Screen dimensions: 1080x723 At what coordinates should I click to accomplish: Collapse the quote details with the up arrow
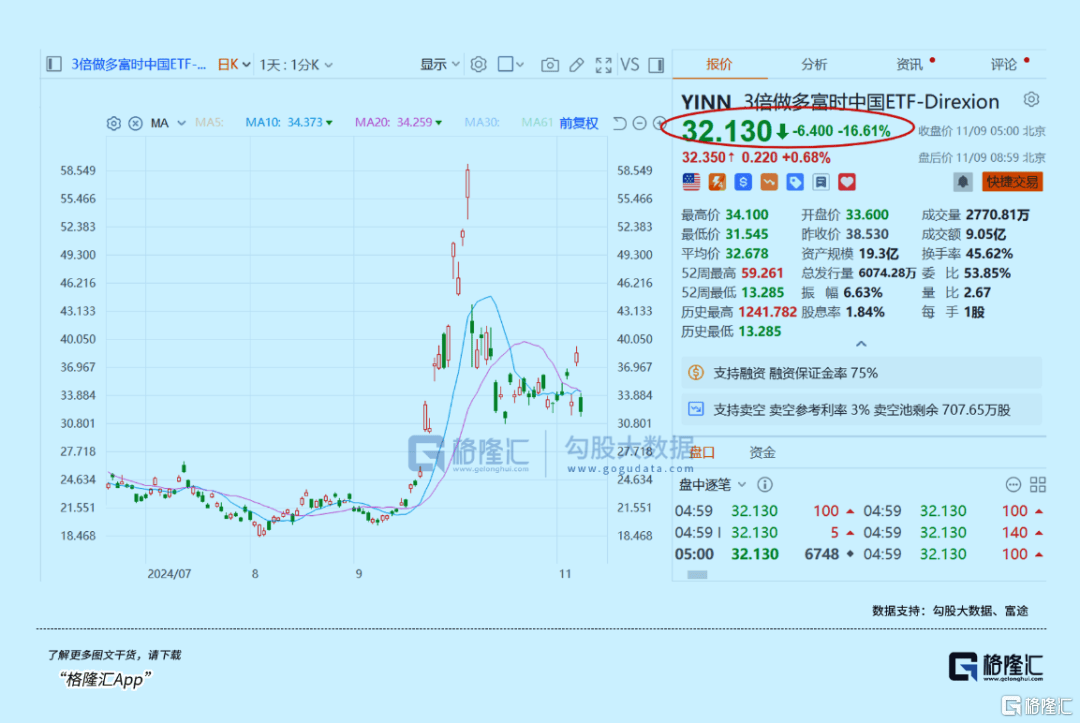[861, 343]
